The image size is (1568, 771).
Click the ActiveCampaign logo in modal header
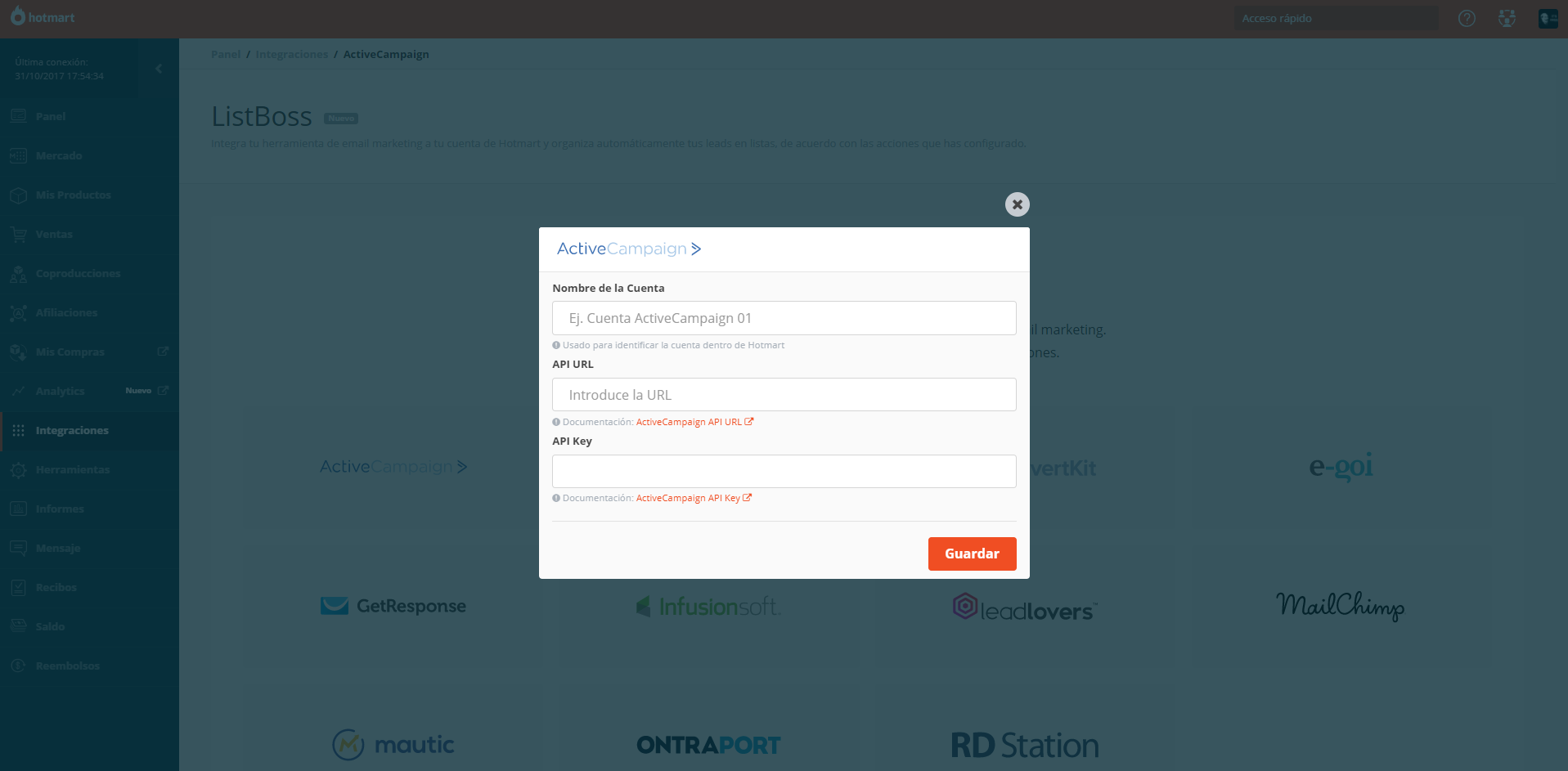tap(629, 249)
